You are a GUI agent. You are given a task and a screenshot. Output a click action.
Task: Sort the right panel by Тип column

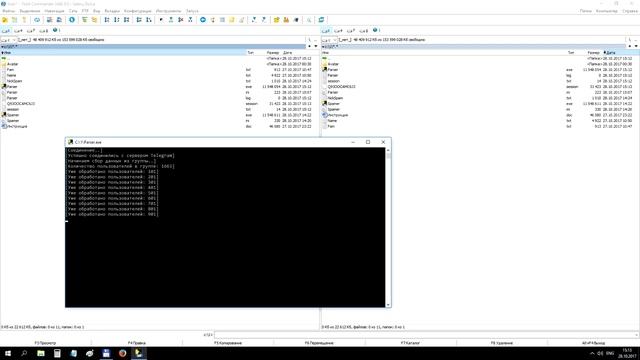(571, 53)
